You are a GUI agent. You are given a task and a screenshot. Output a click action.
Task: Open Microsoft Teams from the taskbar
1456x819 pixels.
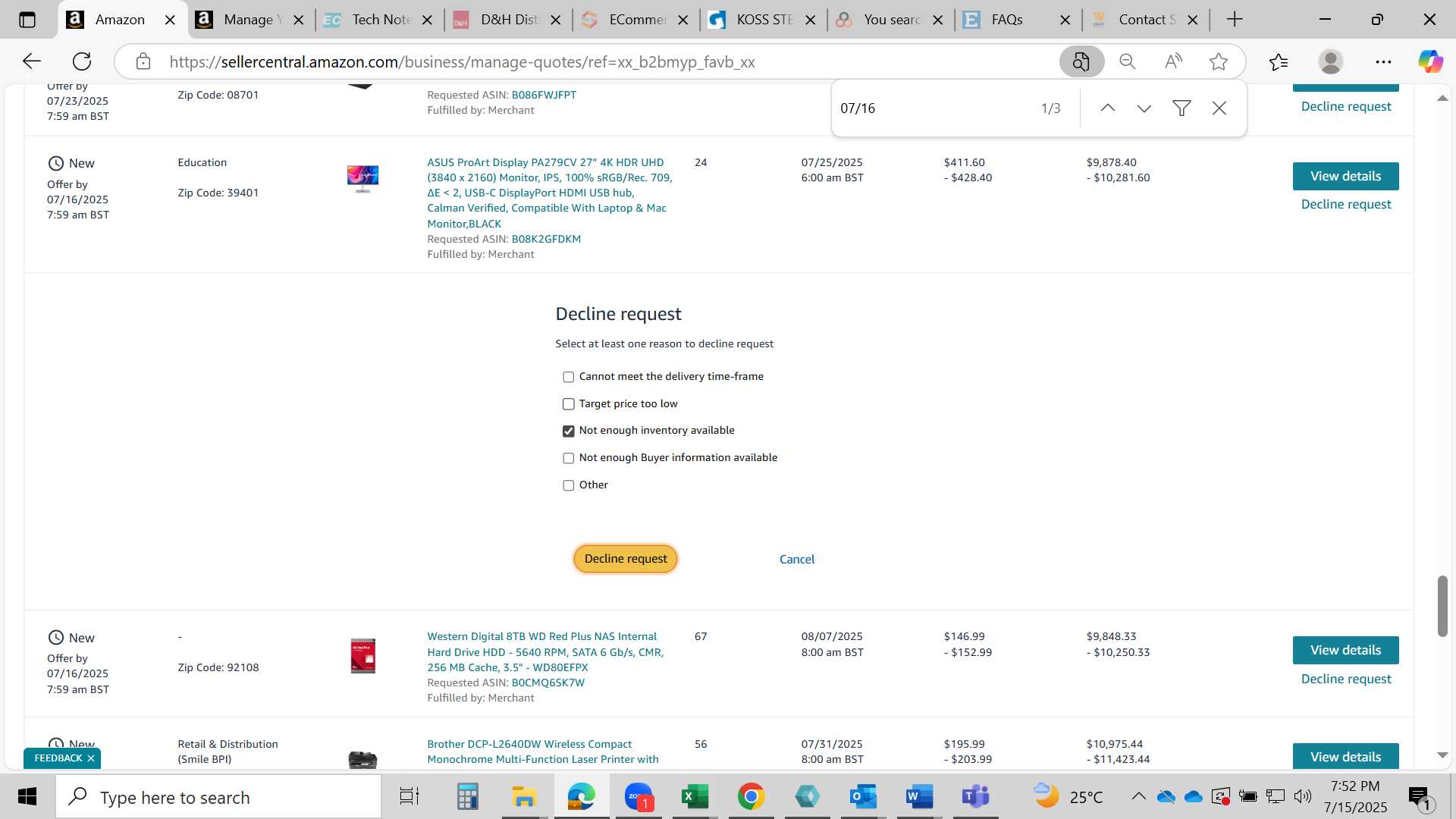(x=976, y=797)
